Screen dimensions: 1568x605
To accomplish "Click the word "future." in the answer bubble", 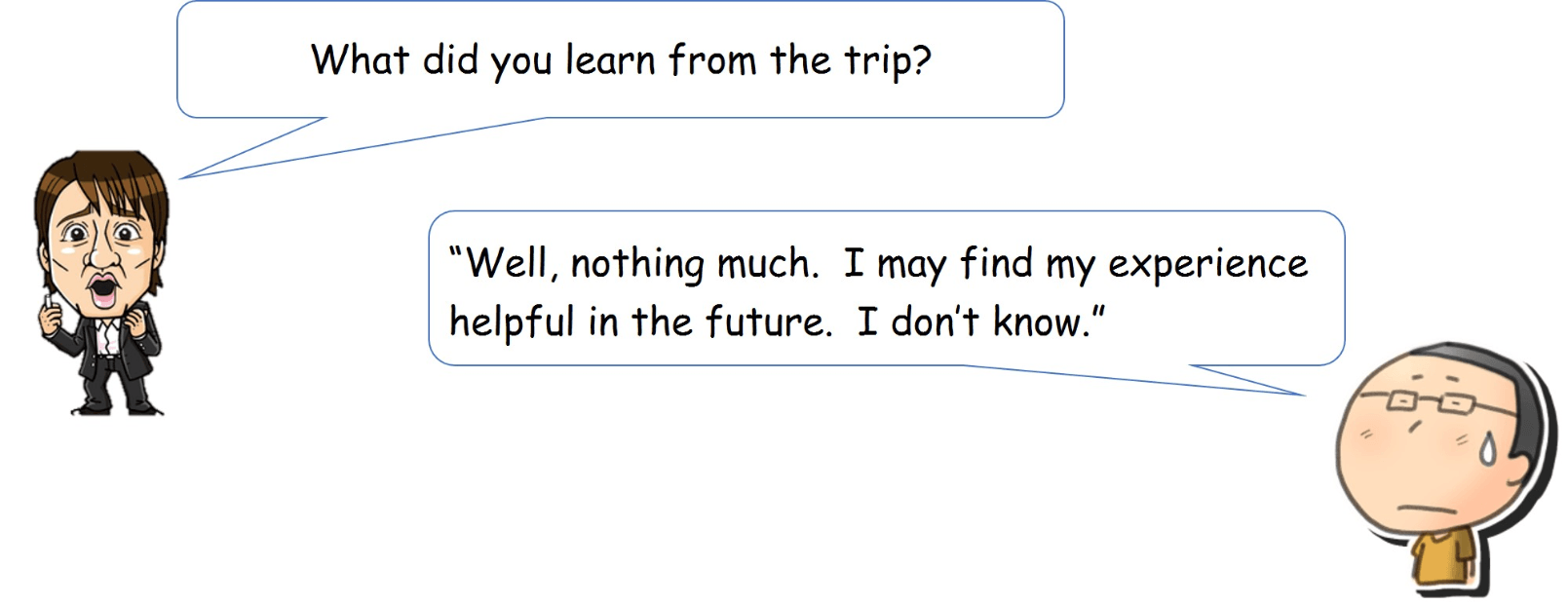I will [x=769, y=321].
